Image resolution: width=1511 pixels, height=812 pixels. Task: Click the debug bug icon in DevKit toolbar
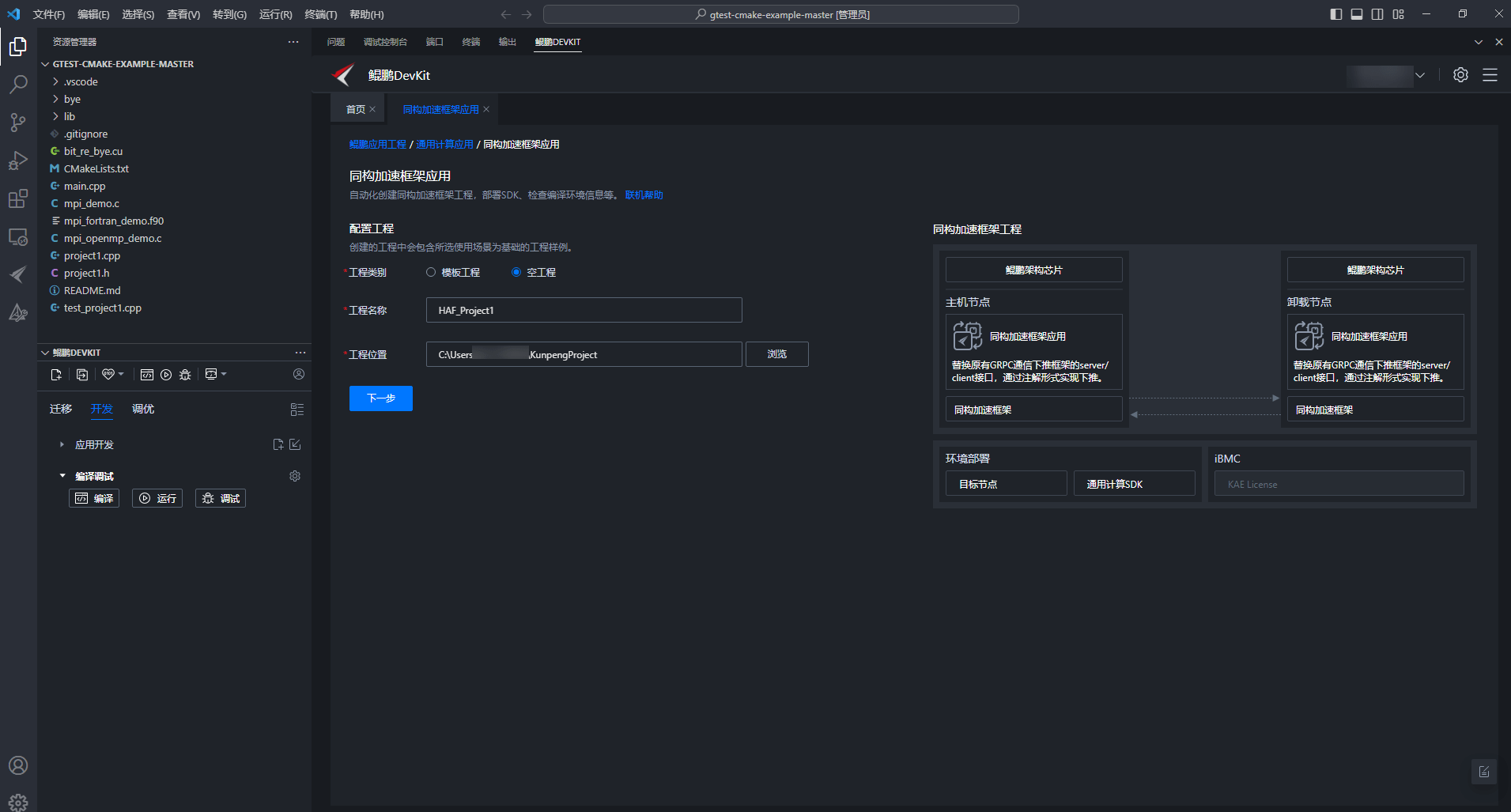click(x=185, y=375)
